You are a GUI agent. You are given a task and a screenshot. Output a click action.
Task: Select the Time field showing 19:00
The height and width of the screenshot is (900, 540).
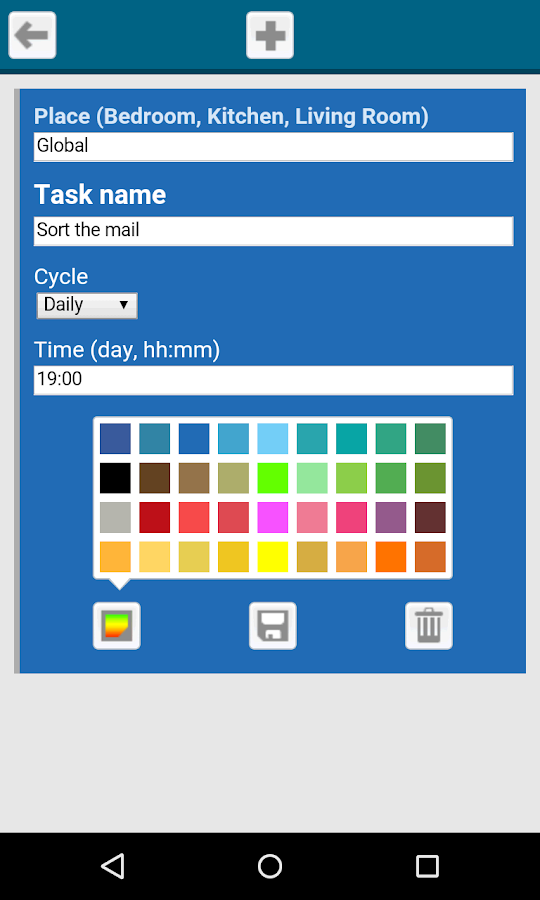273,380
